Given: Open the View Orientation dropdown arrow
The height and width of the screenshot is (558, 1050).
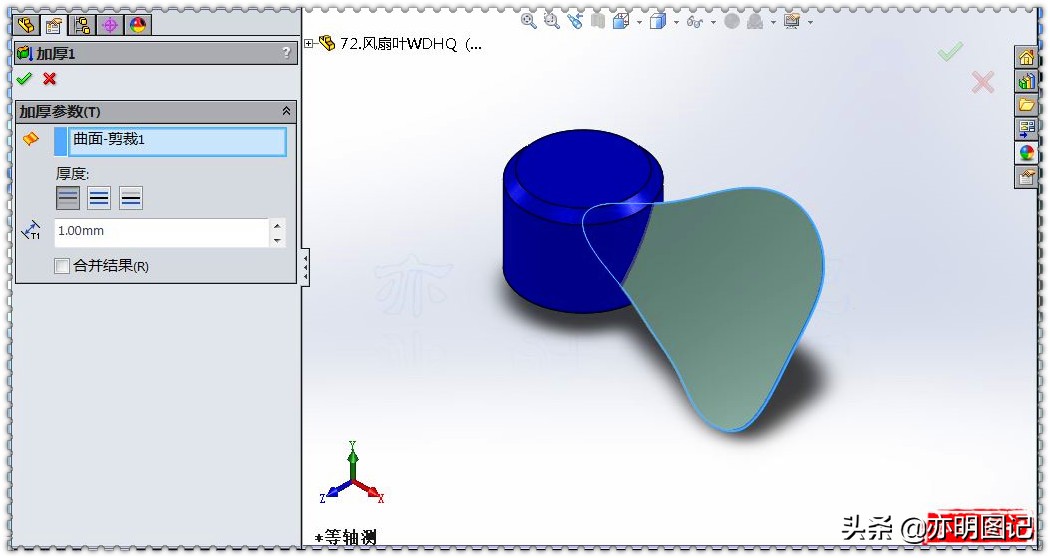Looking at the screenshot, I should click(639, 22).
